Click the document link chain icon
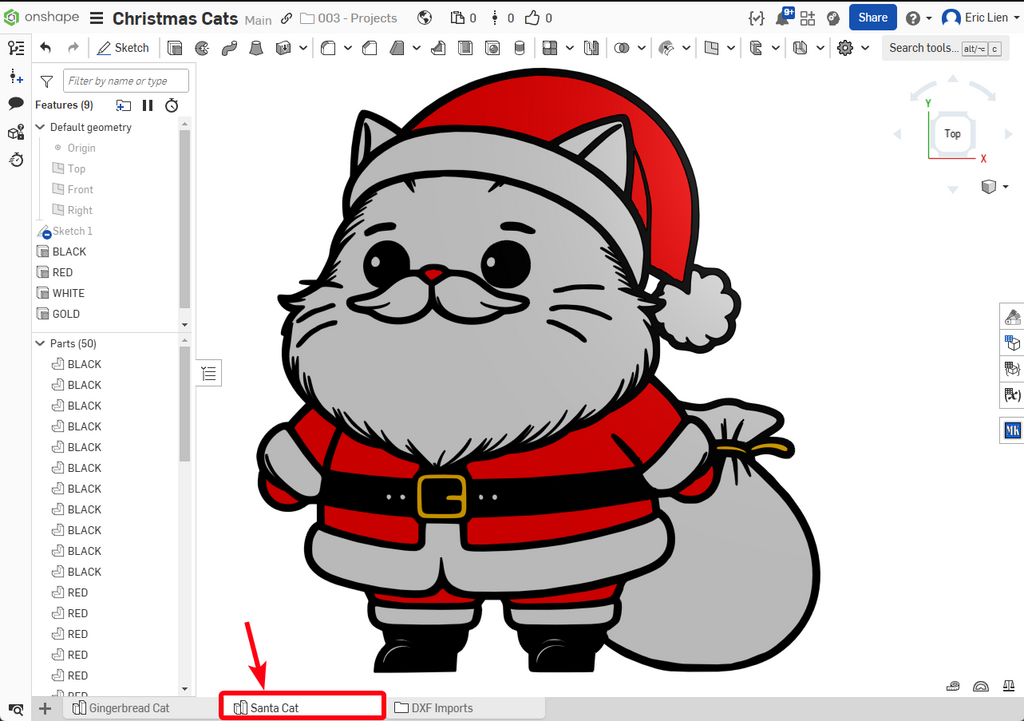1024x721 pixels. tap(286, 18)
